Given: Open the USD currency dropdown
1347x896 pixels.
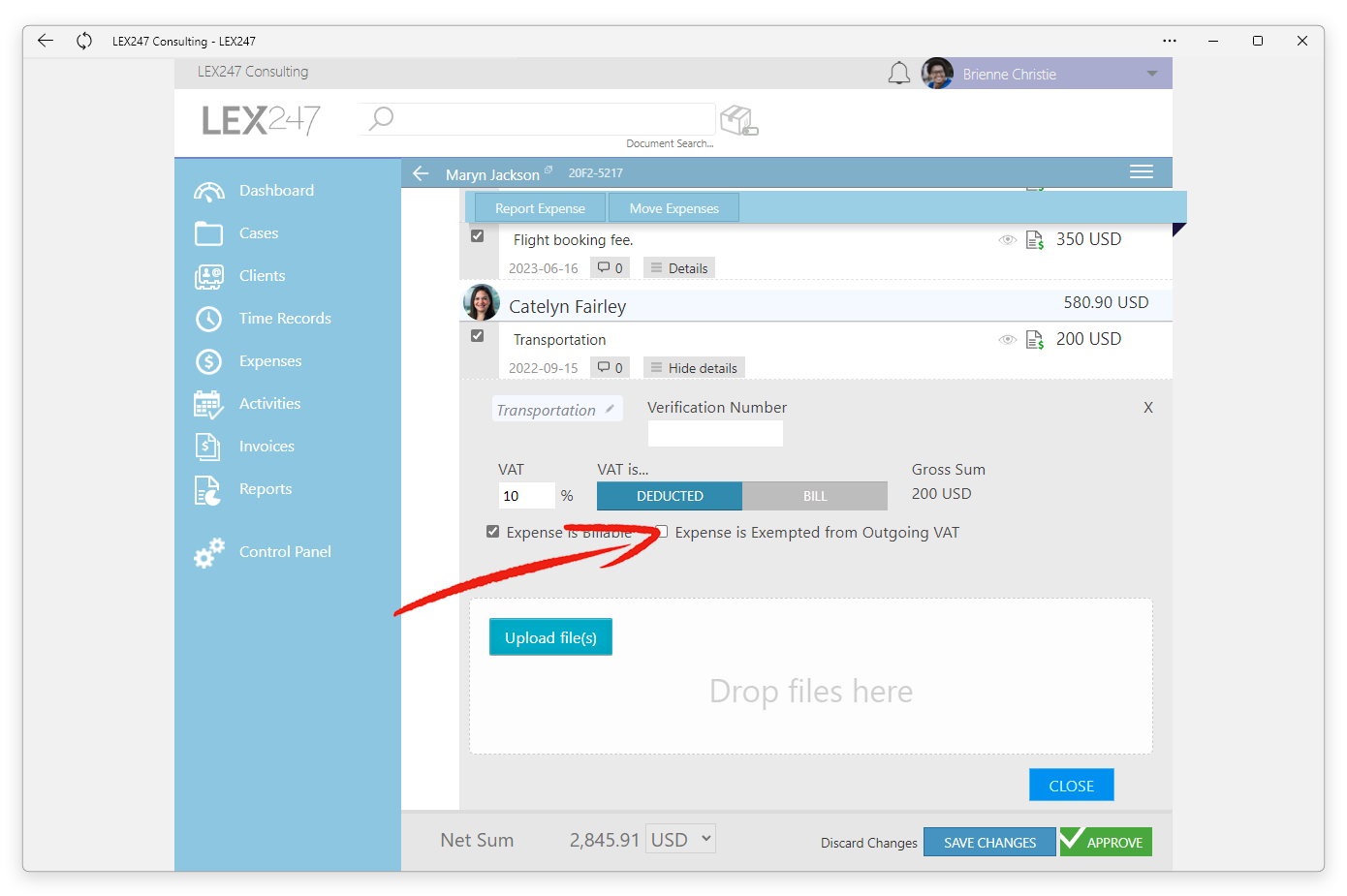Looking at the screenshot, I should (x=681, y=839).
